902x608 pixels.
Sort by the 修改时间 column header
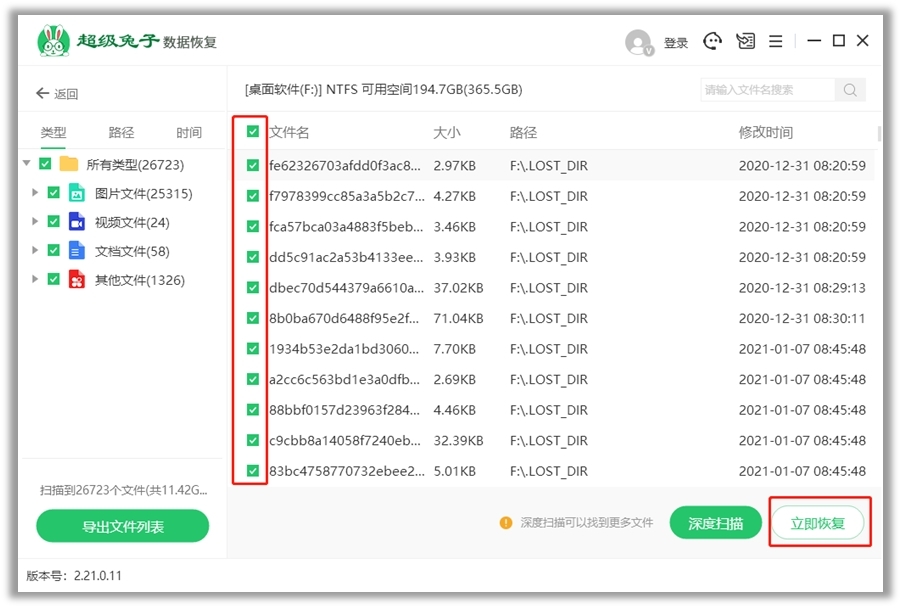(766, 133)
